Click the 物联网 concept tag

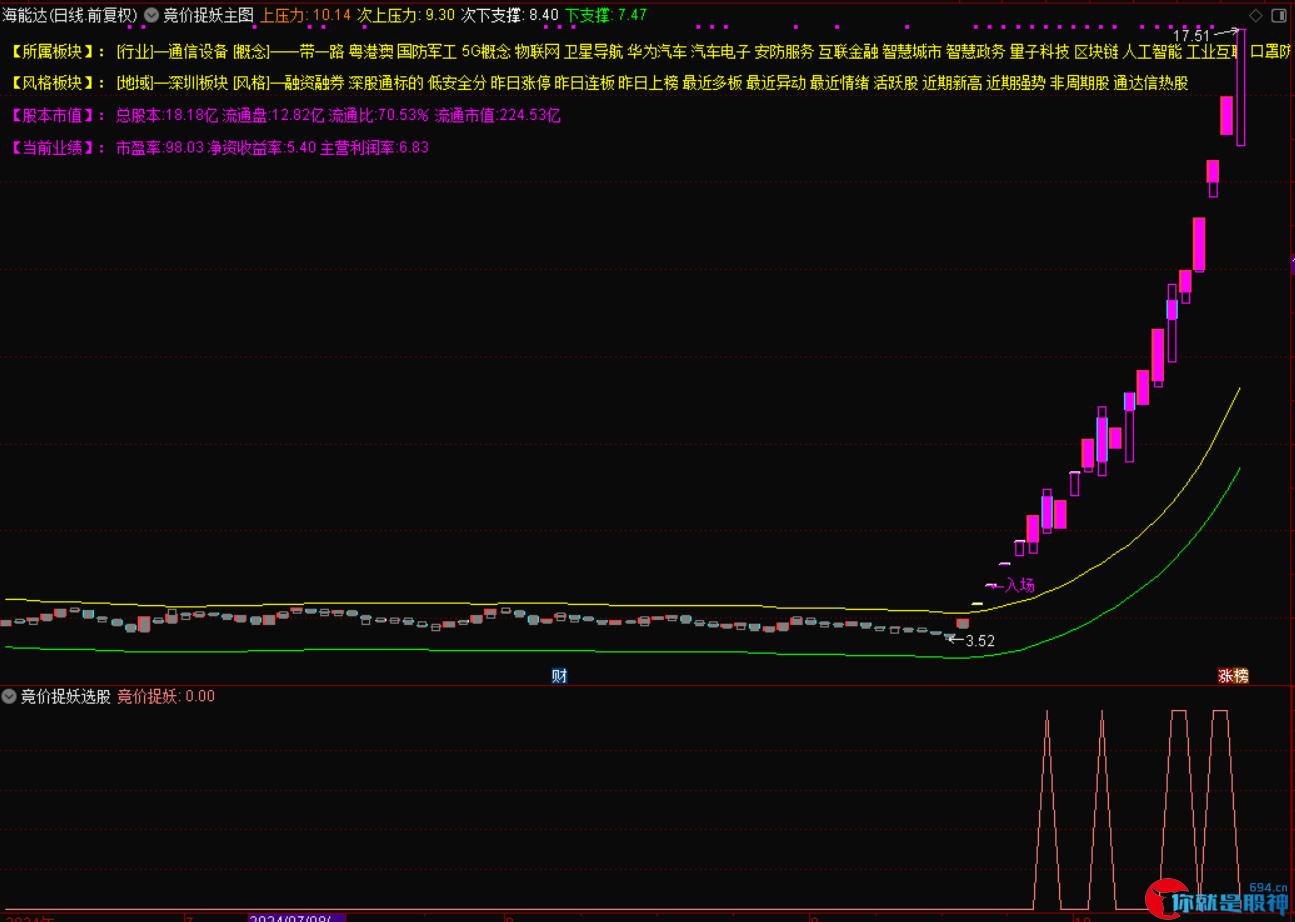pos(537,51)
